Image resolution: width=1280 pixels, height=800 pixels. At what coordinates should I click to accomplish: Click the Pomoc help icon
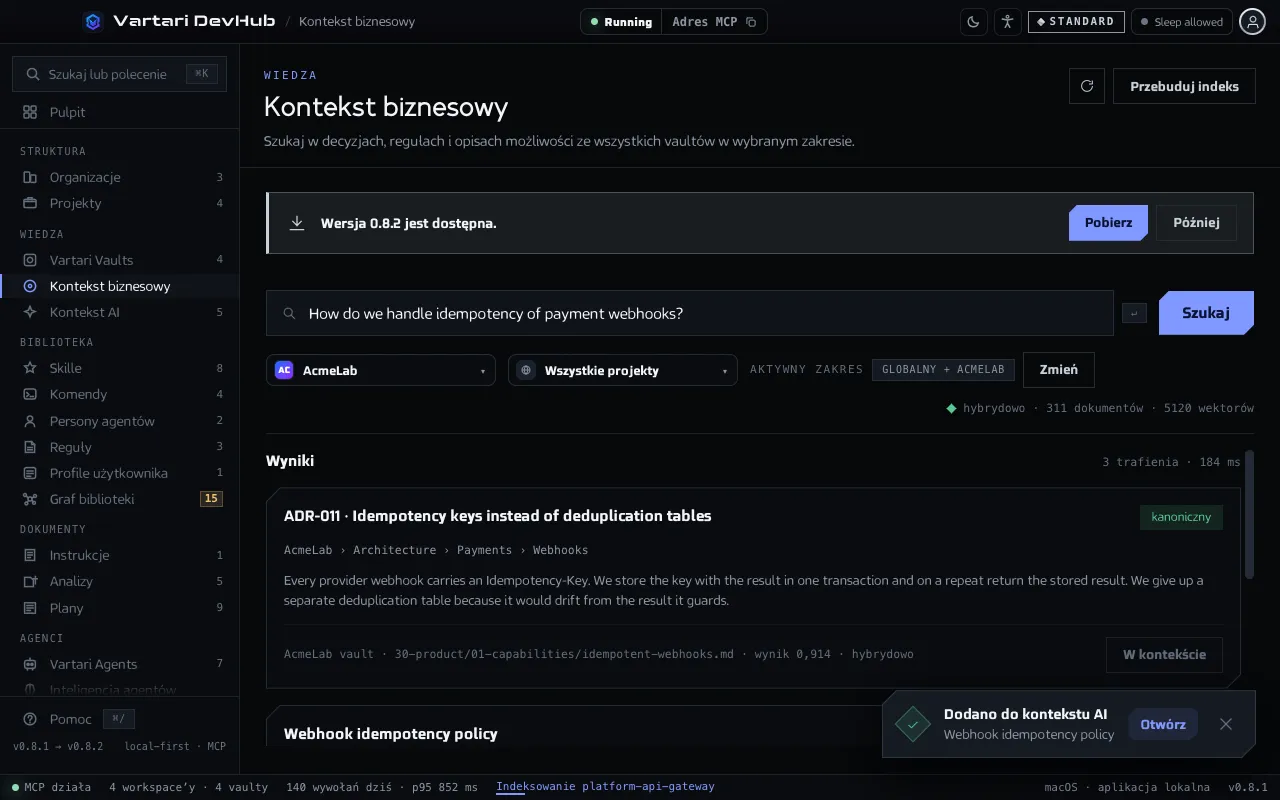click(x=30, y=719)
